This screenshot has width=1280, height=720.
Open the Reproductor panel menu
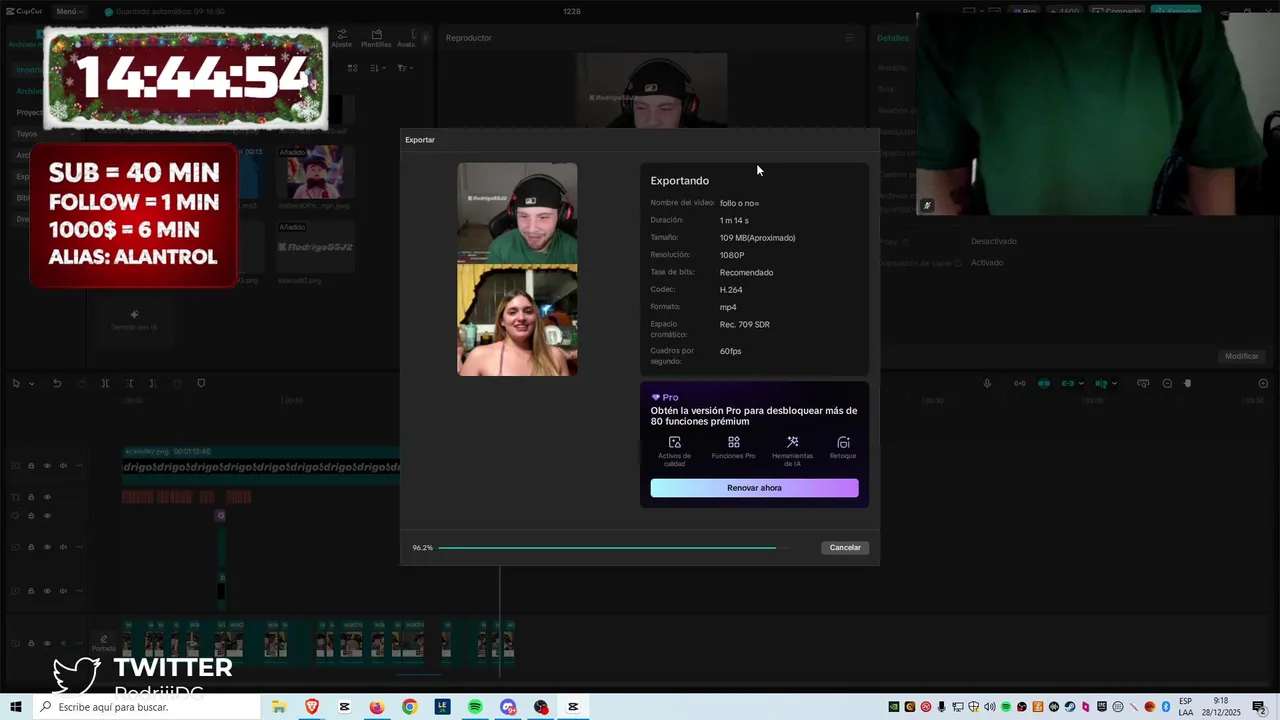click(850, 37)
